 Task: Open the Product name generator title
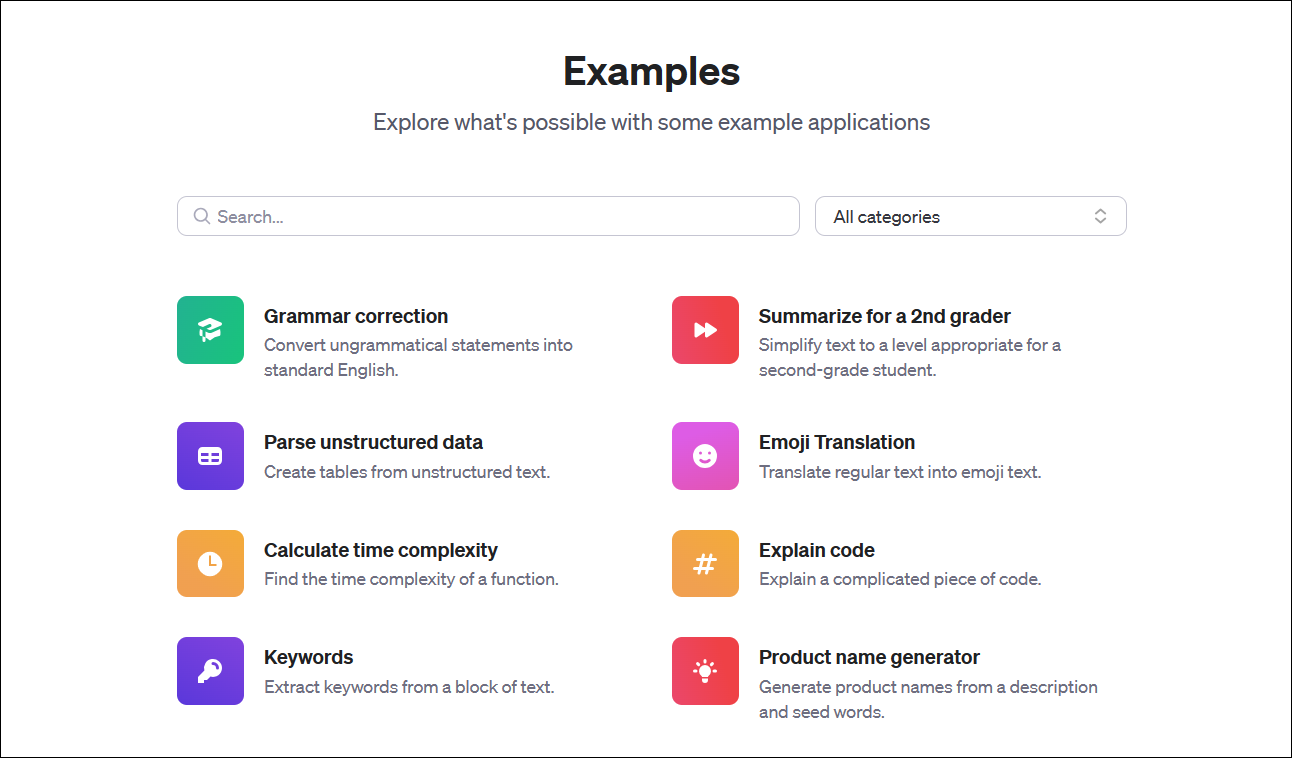pyautogui.click(x=868, y=658)
